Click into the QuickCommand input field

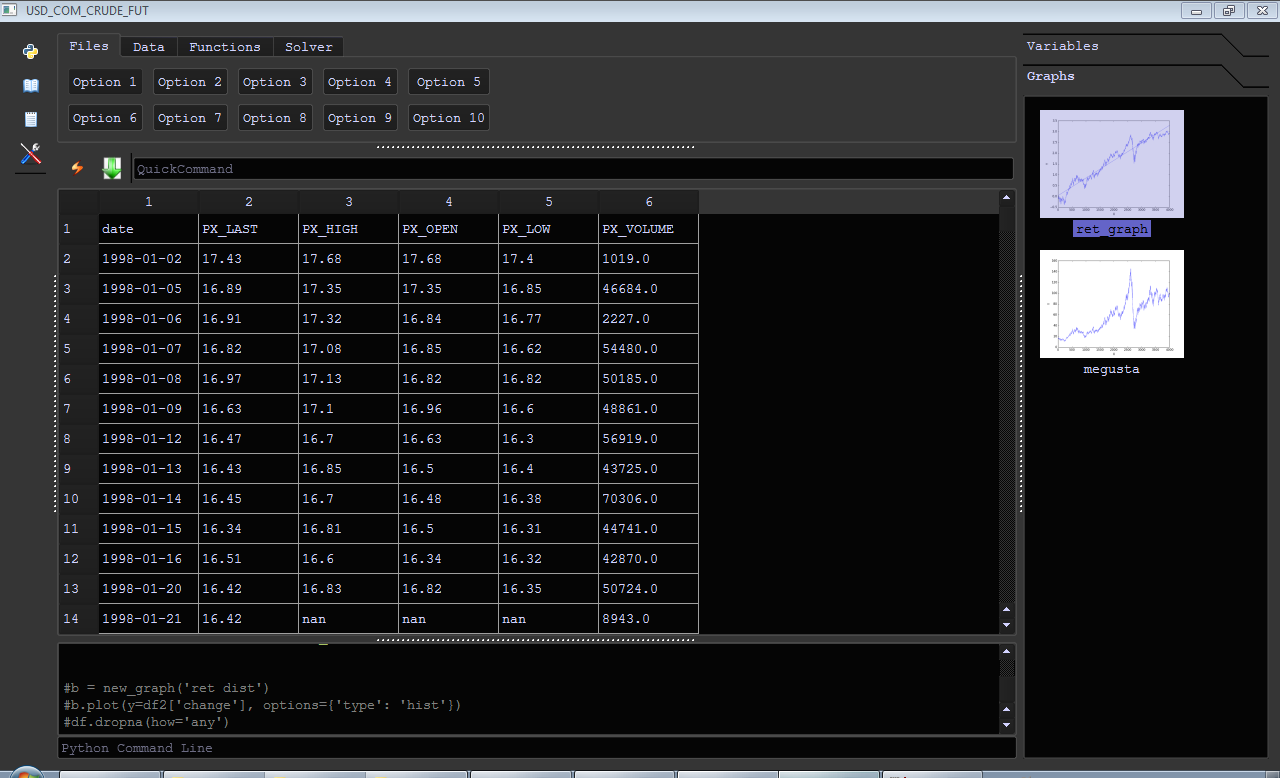tap(572, 169)
